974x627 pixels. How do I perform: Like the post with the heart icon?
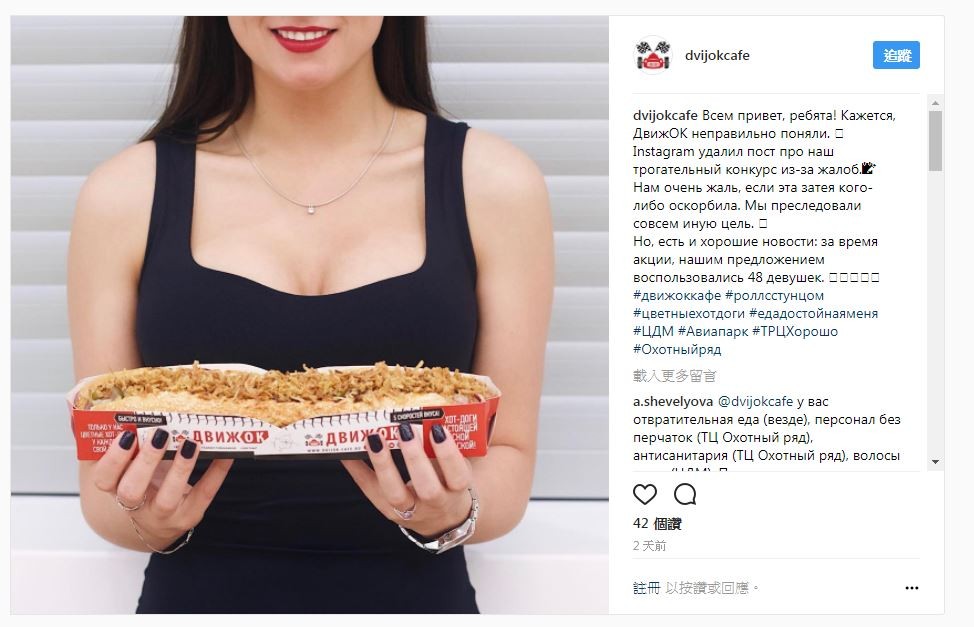(x=645, y=495)
